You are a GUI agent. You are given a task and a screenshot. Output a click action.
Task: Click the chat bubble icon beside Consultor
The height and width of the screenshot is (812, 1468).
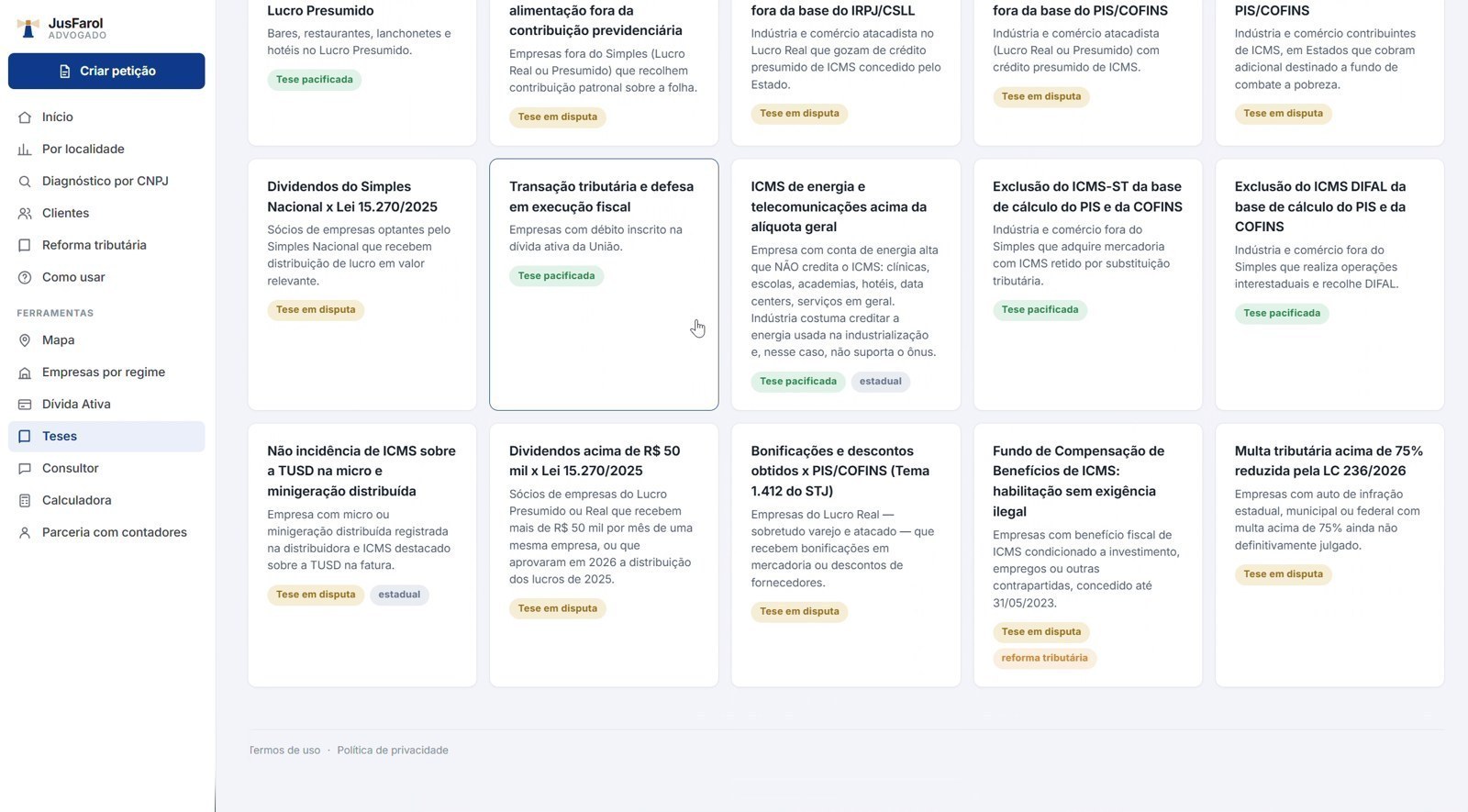pos(25,469)
